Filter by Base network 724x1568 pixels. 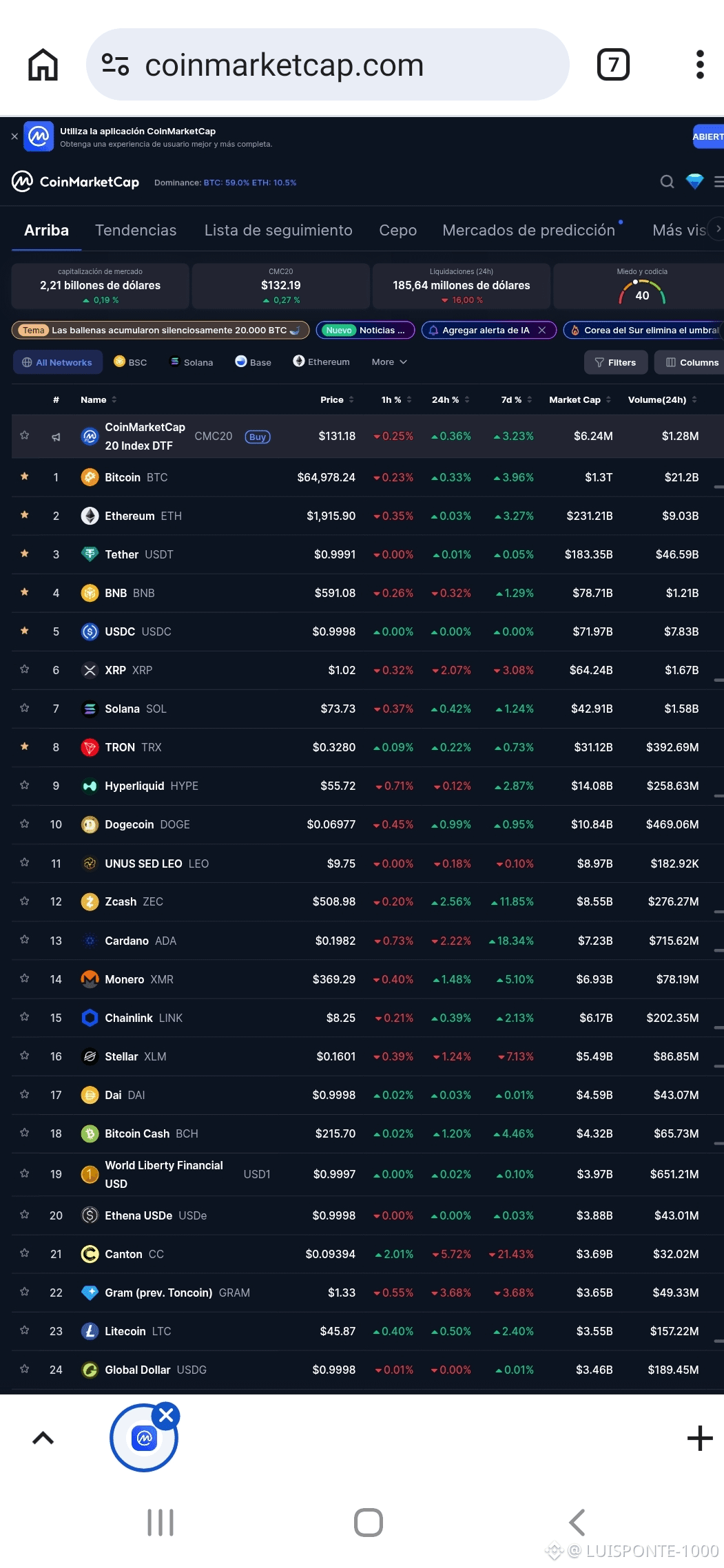[x=253, y=362]
